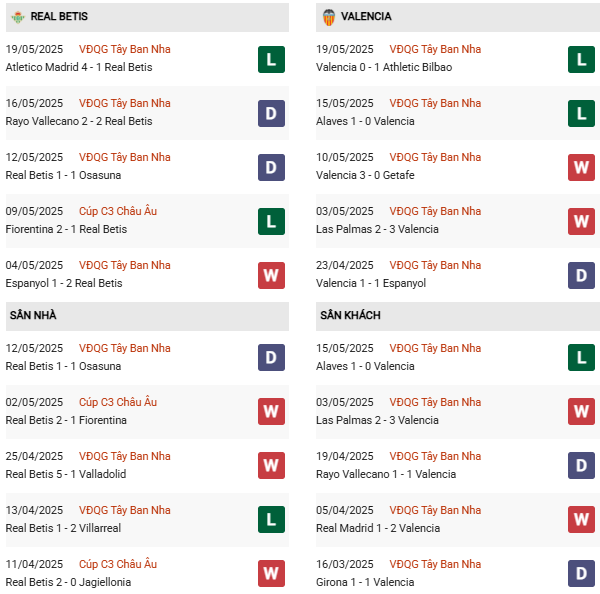Select the SÂN KHÁCH section header
The width and height of the screenshot is (600, 594).
[350, 316]
